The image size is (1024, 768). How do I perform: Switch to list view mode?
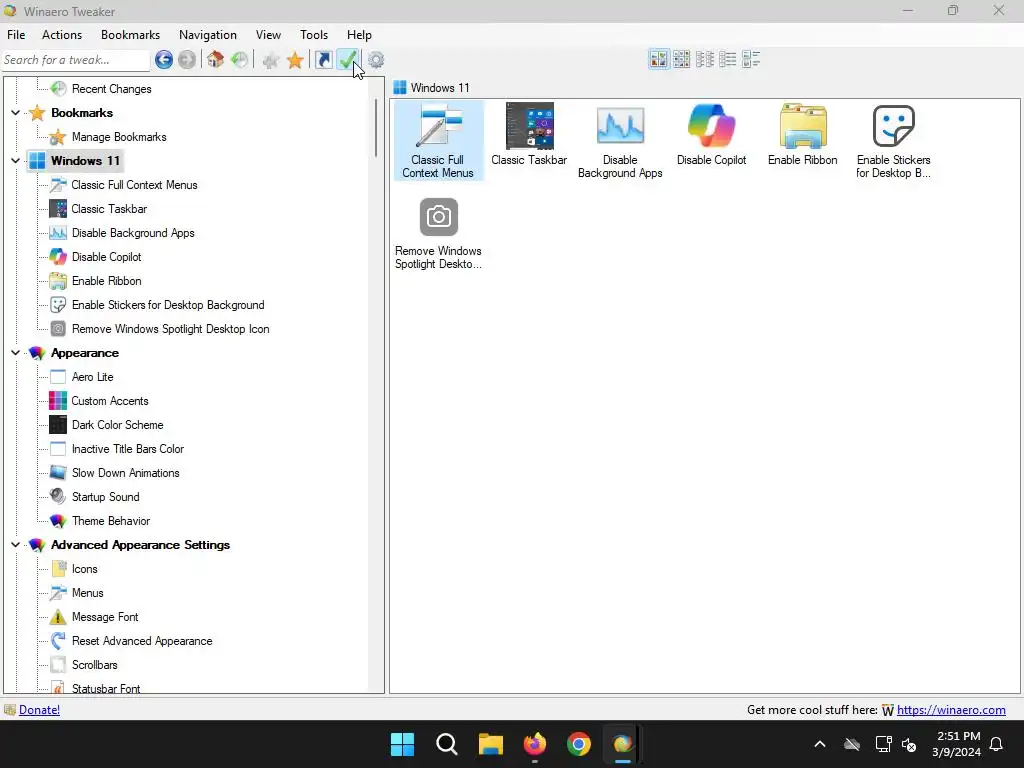pyautogui.click(x=728, y=59)
